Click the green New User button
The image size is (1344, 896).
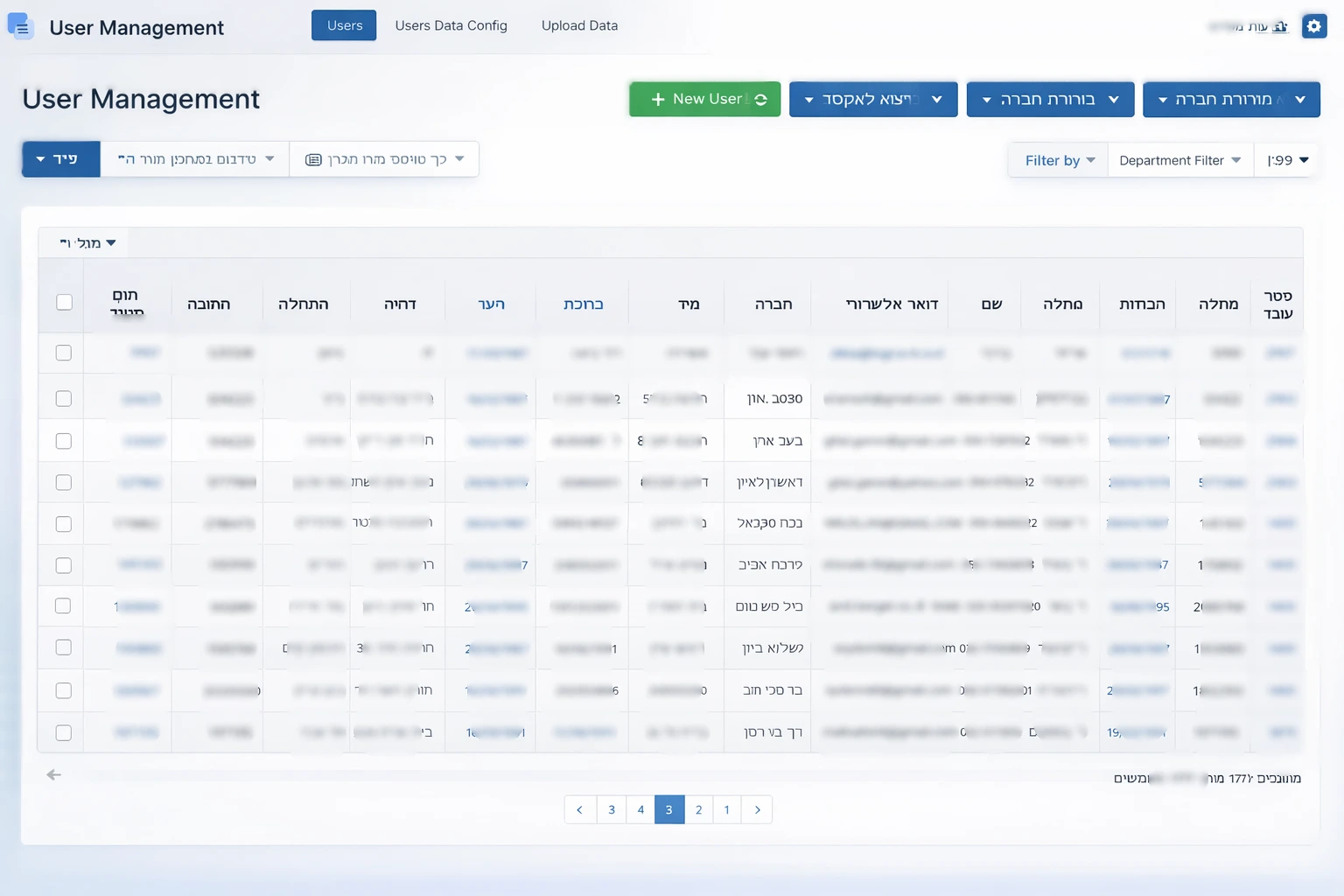(x=704, y=99)
